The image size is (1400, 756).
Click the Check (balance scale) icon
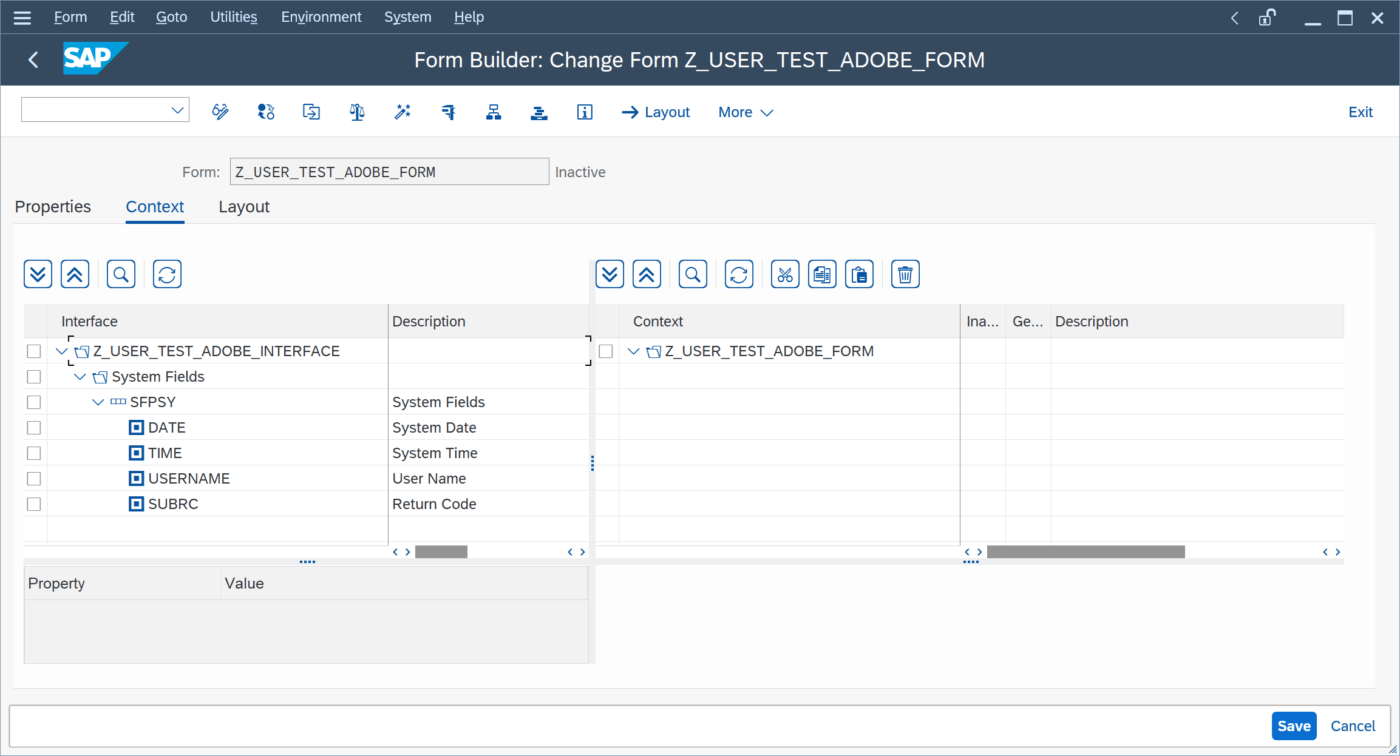pos(357,112)
